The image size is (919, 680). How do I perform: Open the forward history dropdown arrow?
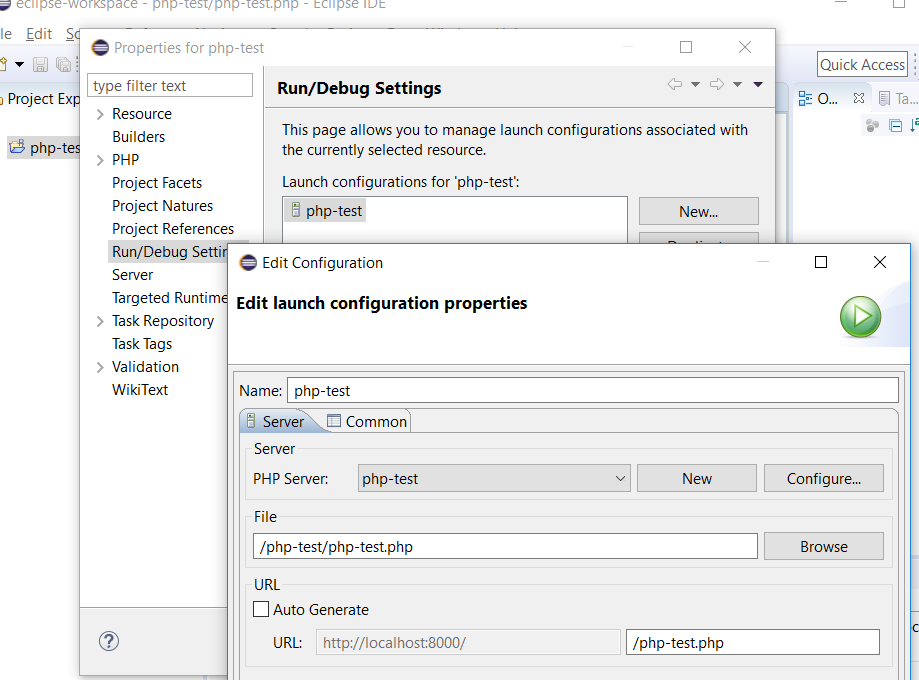(x=737, y=84)
